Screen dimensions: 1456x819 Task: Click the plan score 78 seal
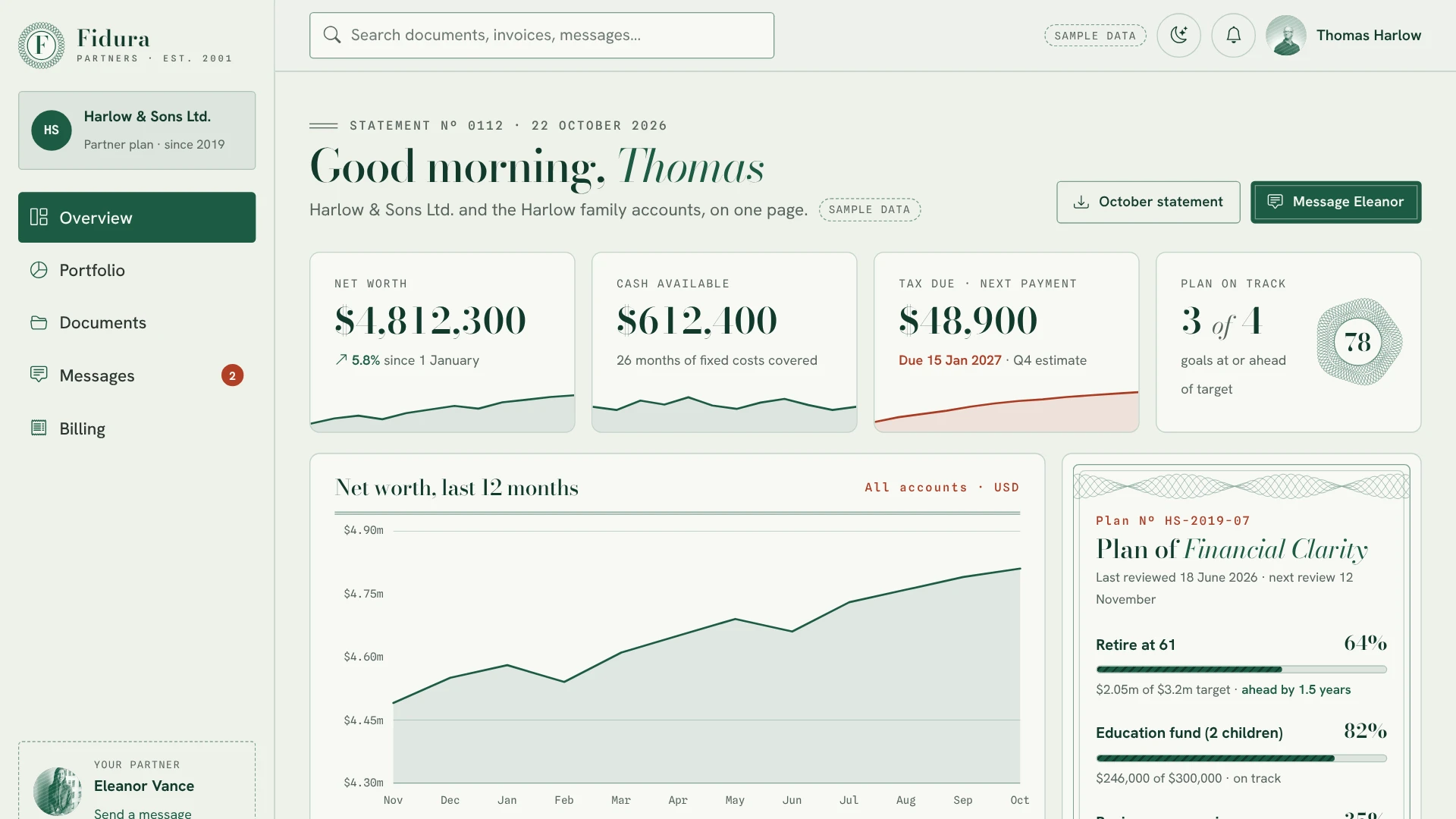tap(1358, 342)
